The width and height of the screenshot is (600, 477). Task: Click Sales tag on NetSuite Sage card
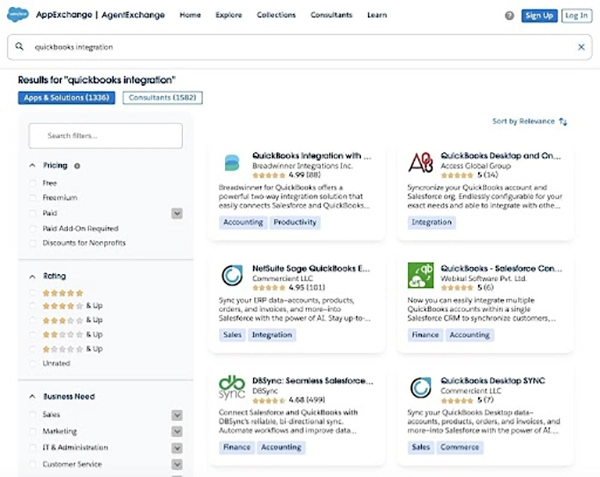pyautogui.click(x=232, y=335)
